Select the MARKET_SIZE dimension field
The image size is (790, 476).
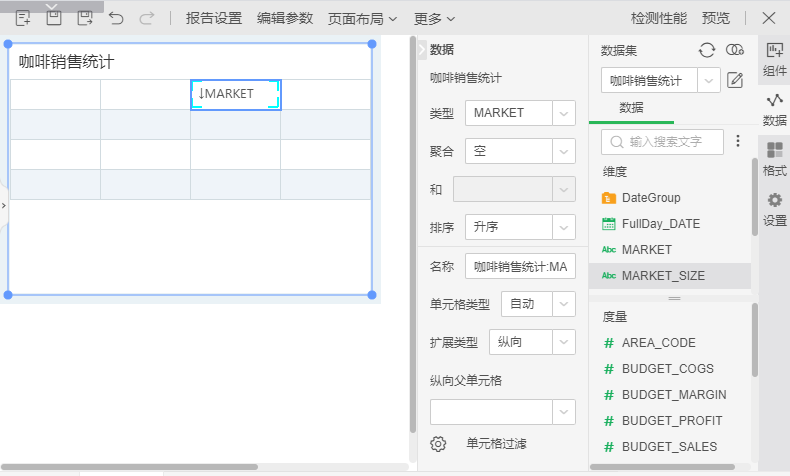(x=664, y=276)
